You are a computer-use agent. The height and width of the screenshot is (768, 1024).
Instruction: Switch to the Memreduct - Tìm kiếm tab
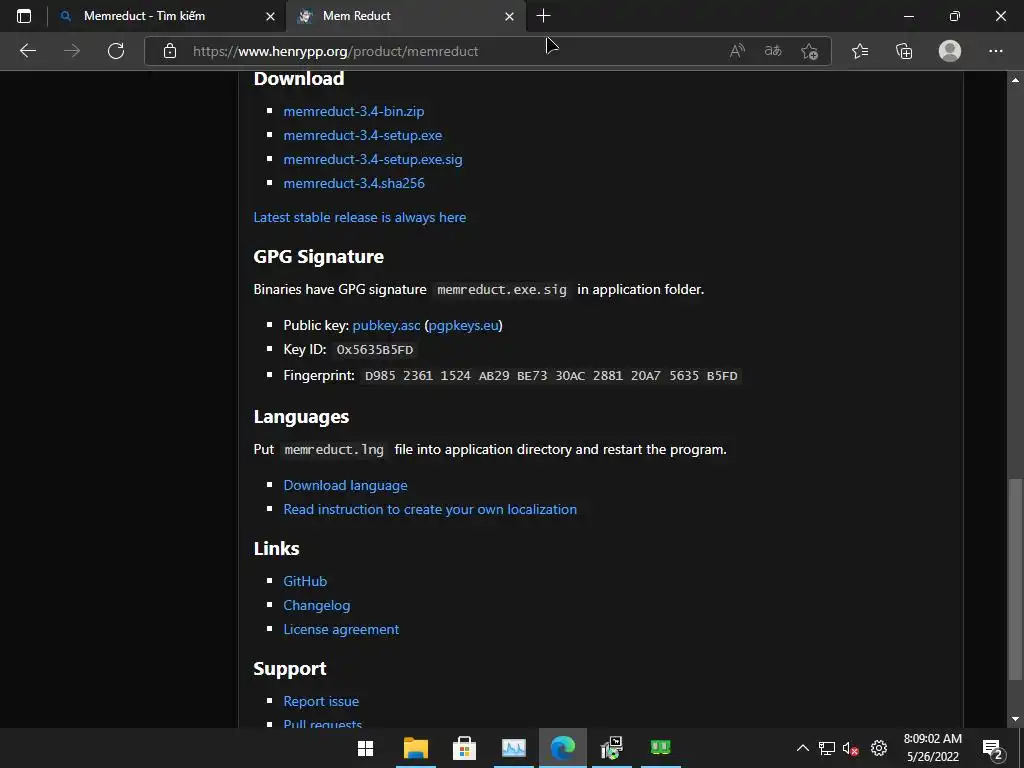coord(144,16)
